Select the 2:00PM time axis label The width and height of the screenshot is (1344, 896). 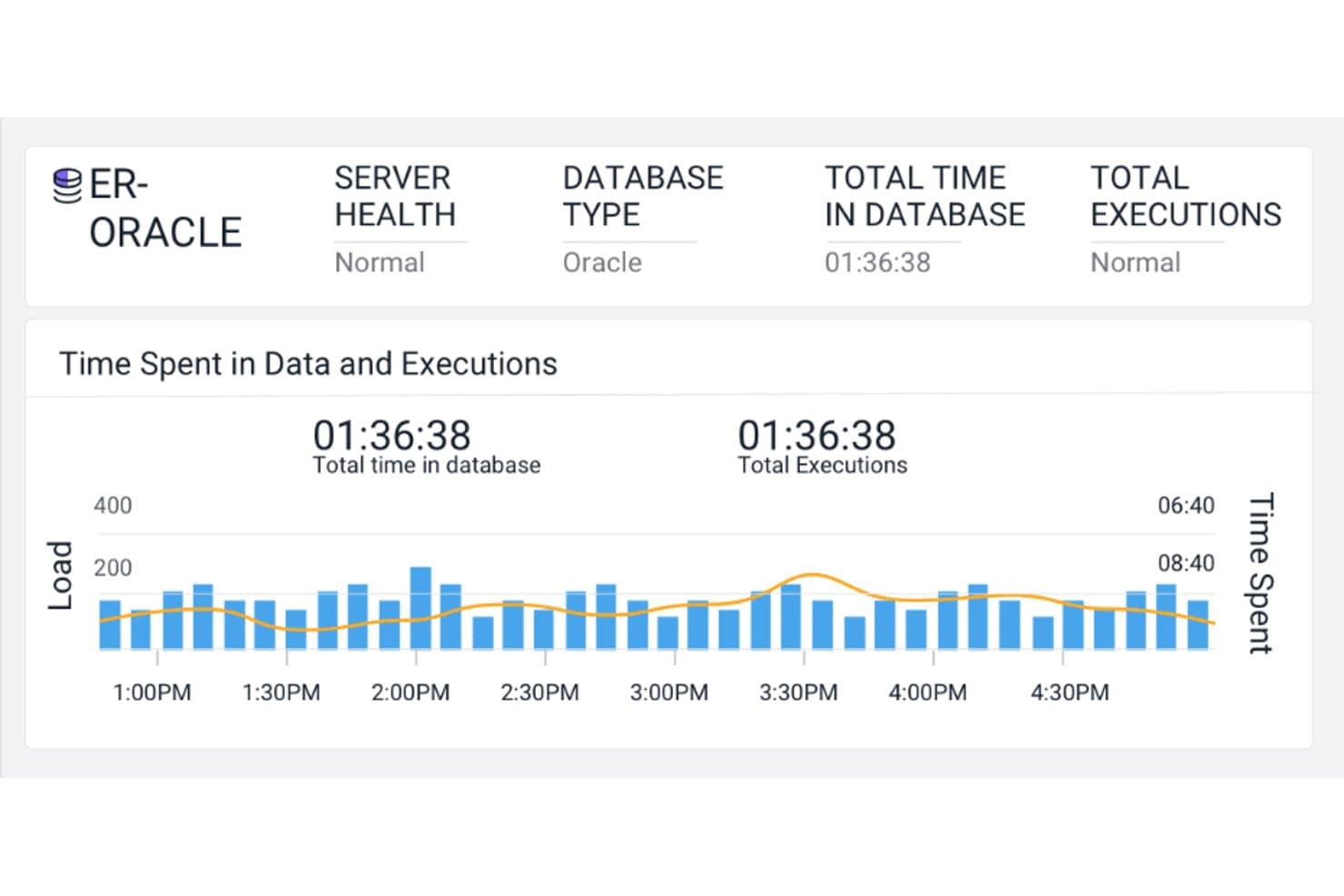pyautogui.click(x=410, y=693)
